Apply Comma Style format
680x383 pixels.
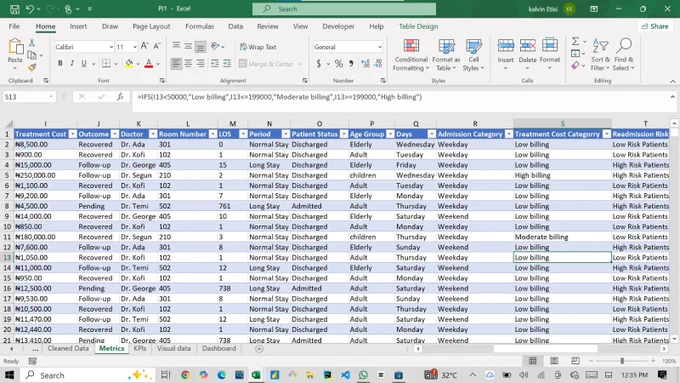point(351,64)
